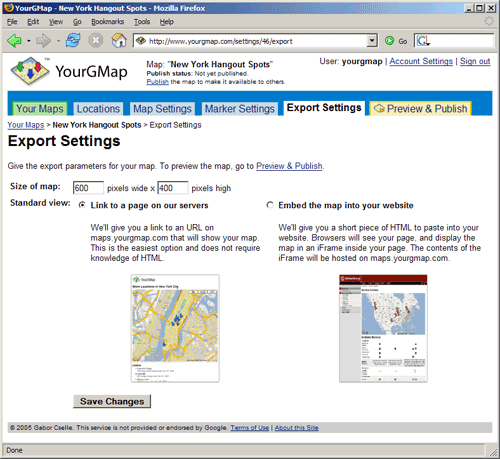Open Back history dropdown arrow

[x=29, y=41]
